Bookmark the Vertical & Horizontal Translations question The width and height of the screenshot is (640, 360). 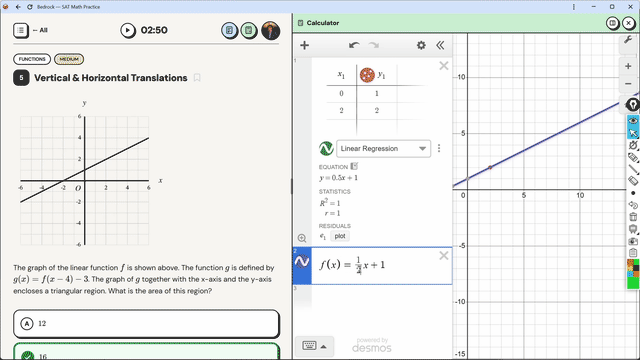197,78
